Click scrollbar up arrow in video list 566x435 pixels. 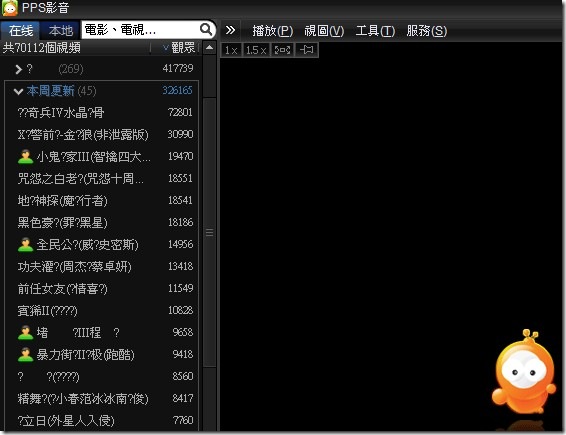pyautogui.click(x=209, y=48)
